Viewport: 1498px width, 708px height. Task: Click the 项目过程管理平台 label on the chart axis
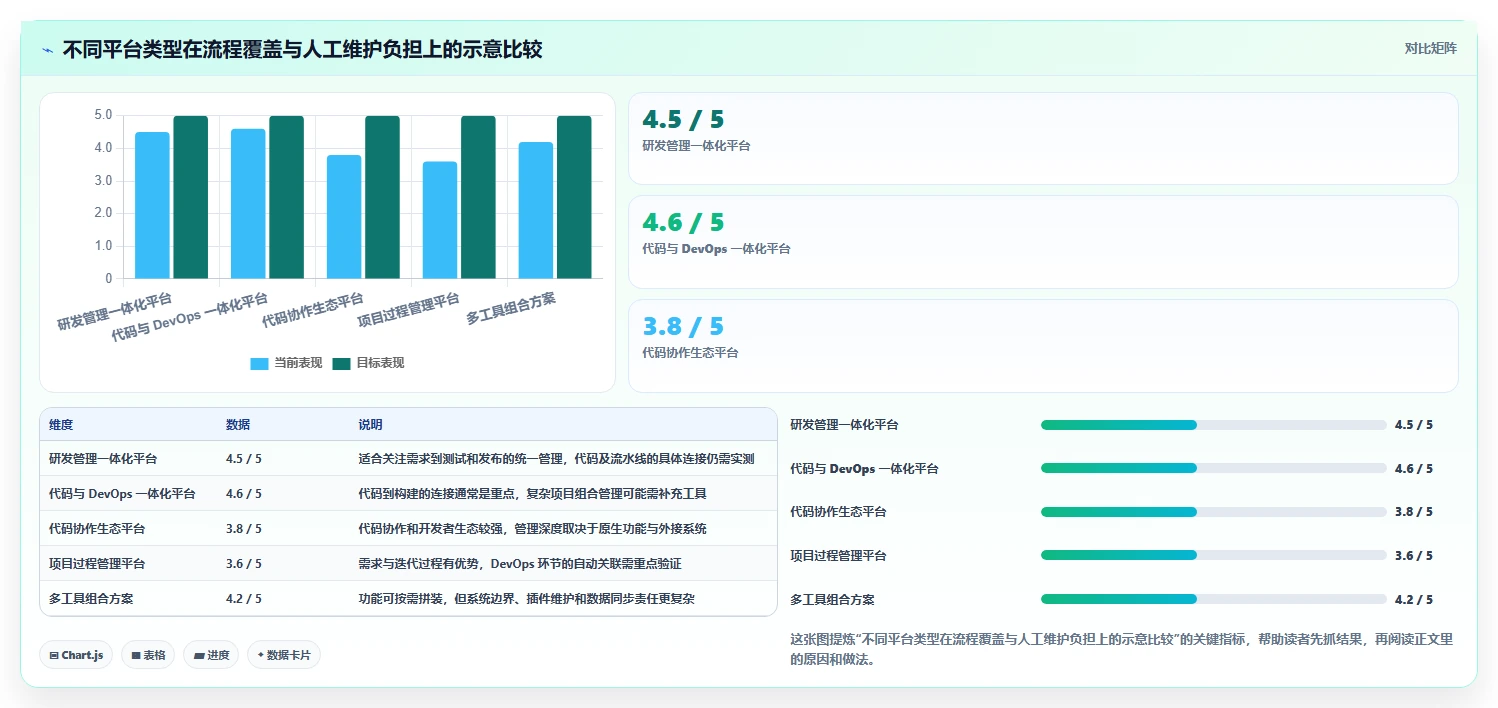[x=409, y=310]
